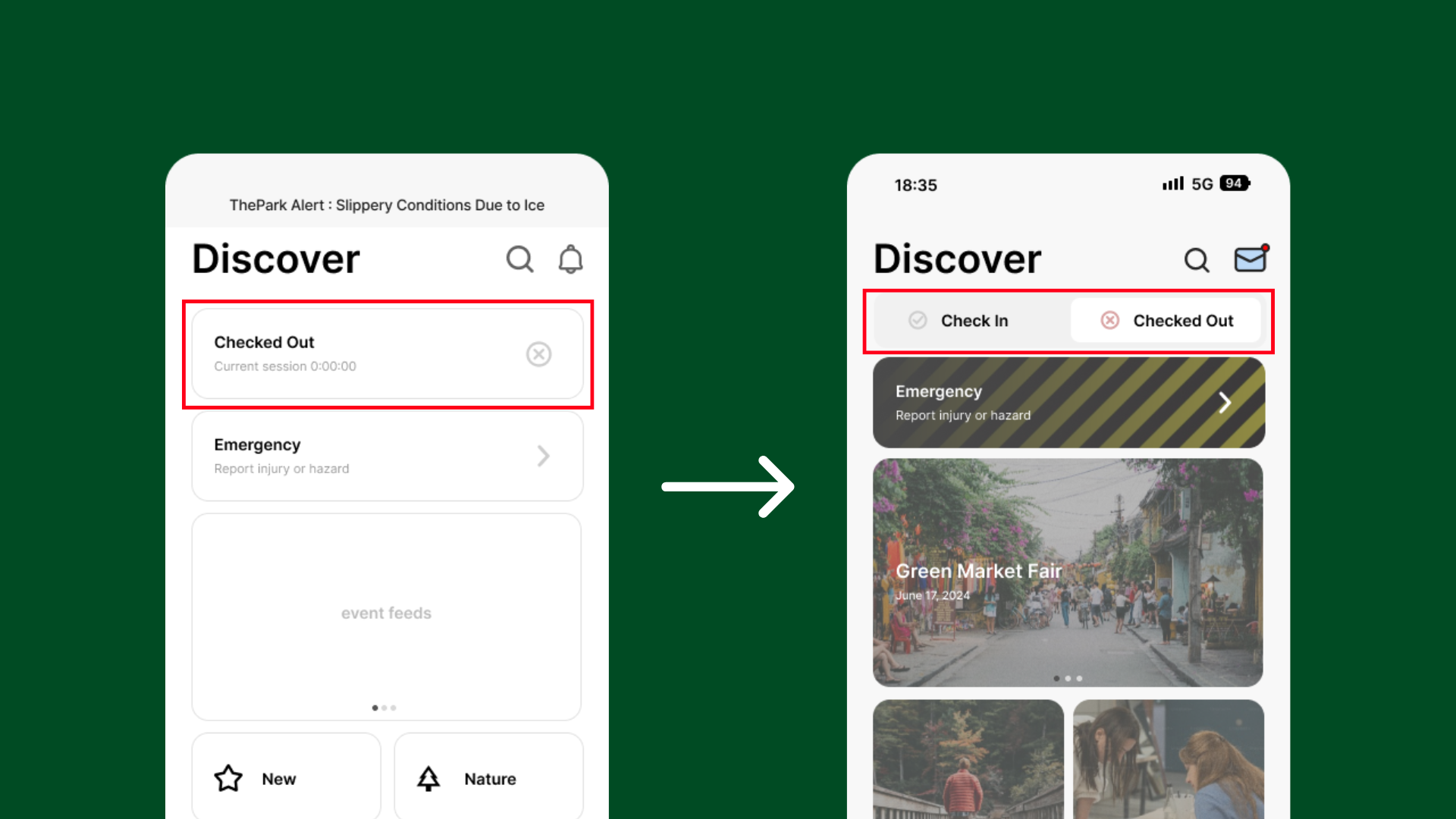This screenshot has height=819, width=1456.
Task: Click 'June 17, 2024' date text
Action: (933, 596)
